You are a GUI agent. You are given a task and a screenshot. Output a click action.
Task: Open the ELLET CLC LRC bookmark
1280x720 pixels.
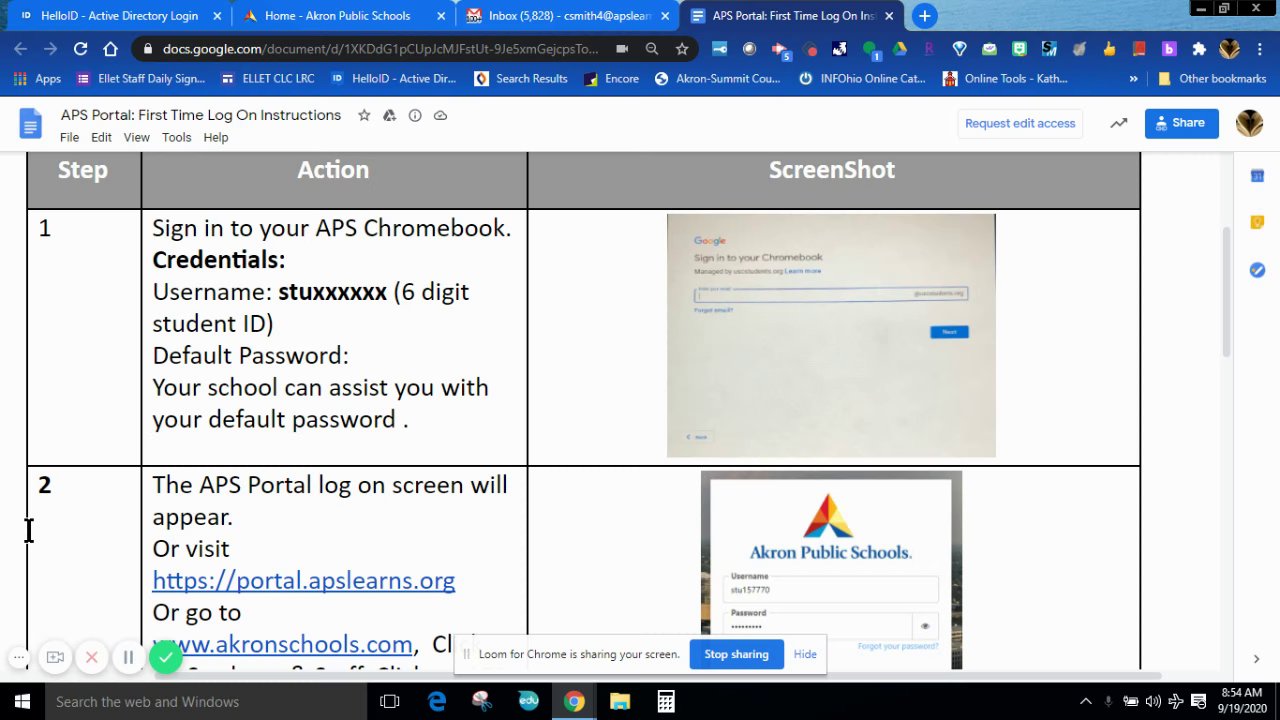point(267,79)
